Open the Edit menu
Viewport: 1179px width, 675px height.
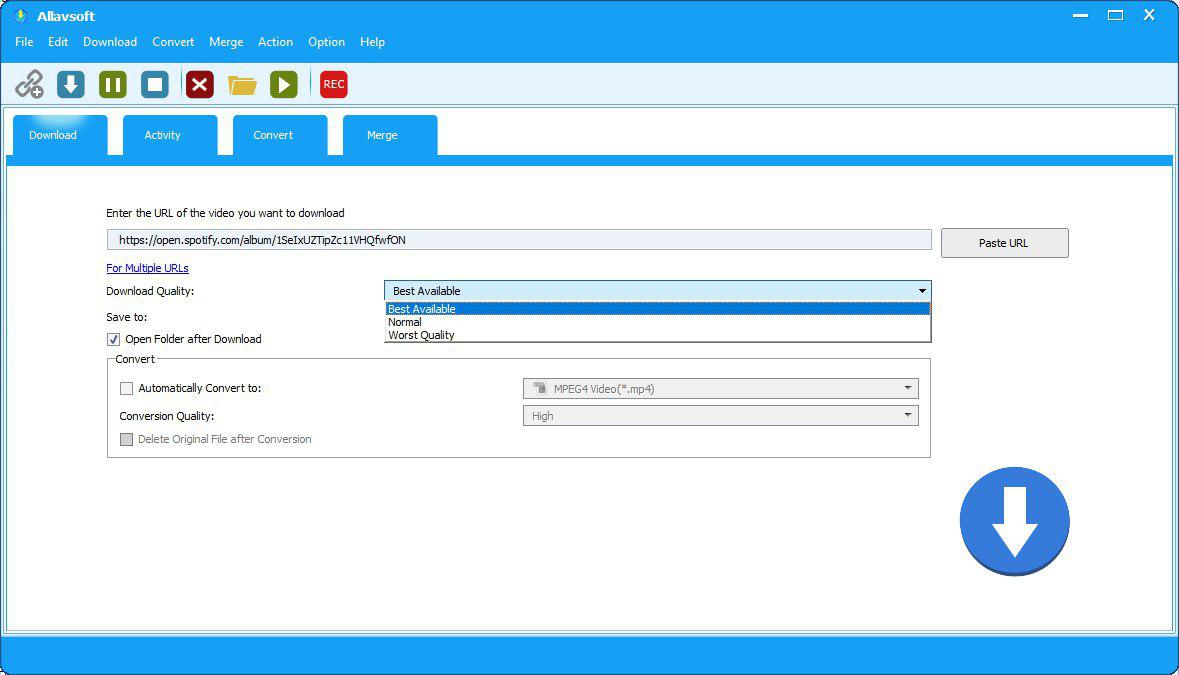click(58, 42)
